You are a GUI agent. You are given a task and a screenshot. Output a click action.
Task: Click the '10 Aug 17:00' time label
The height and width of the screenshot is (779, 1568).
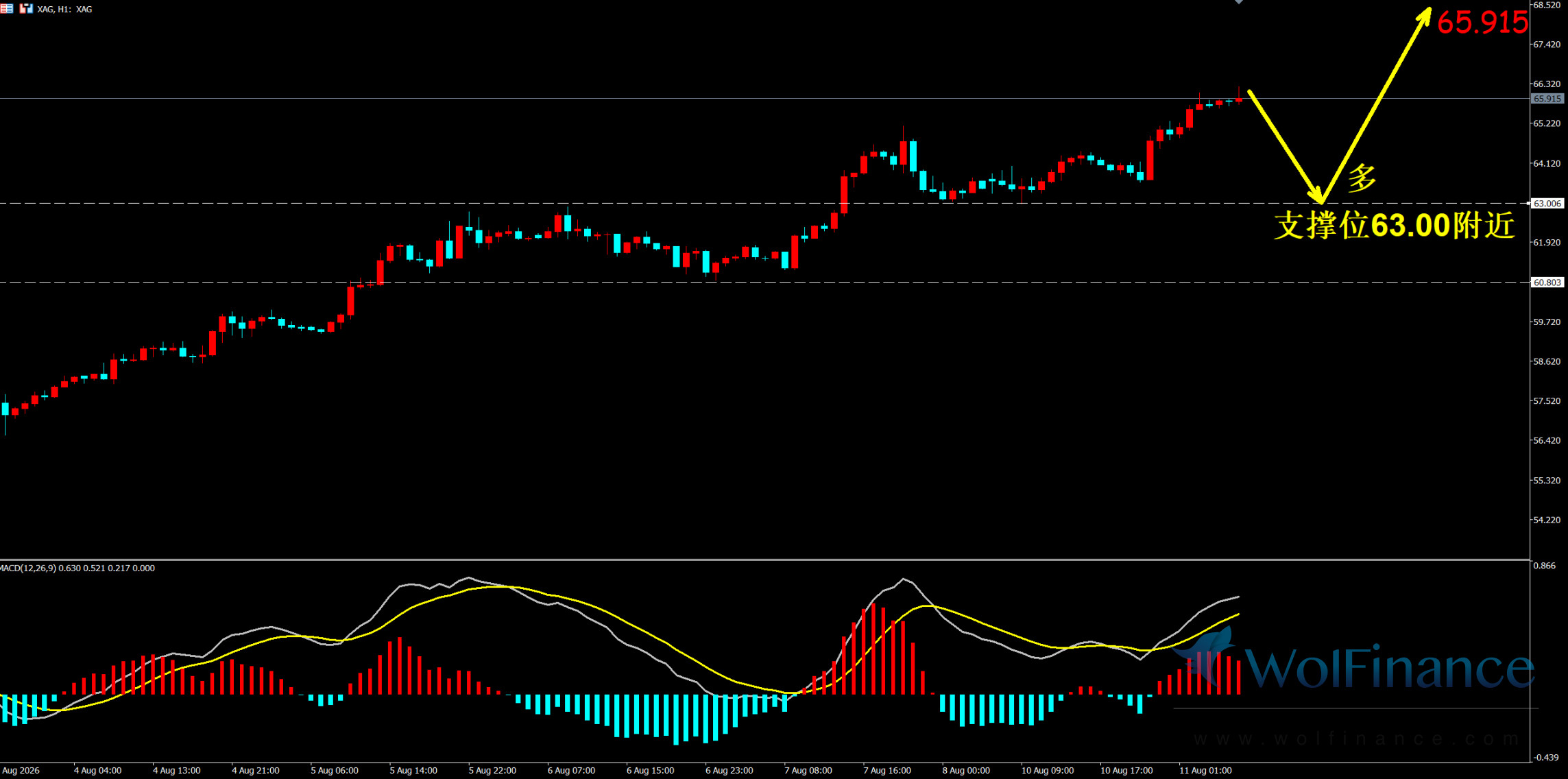(1126, 771)
